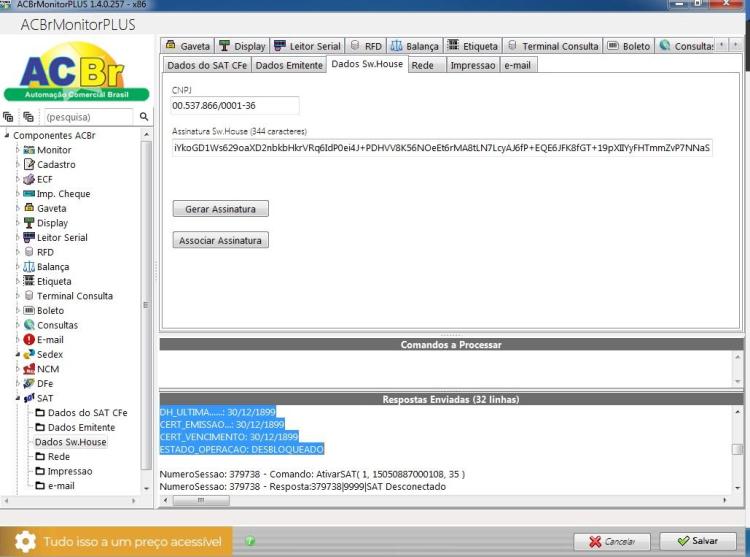Click the component tree vertical scrollbar
The width and height of the screenshot is (750, 557).
[x=146, y=311]
